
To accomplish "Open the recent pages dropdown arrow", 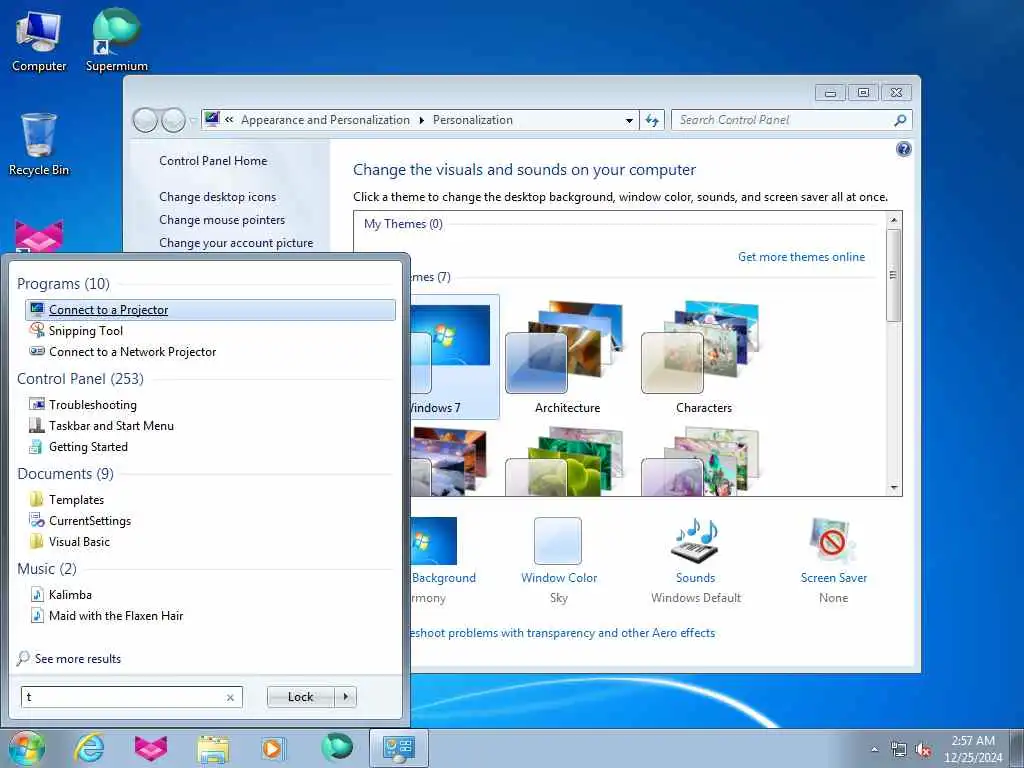I will [x=193, y=120].
